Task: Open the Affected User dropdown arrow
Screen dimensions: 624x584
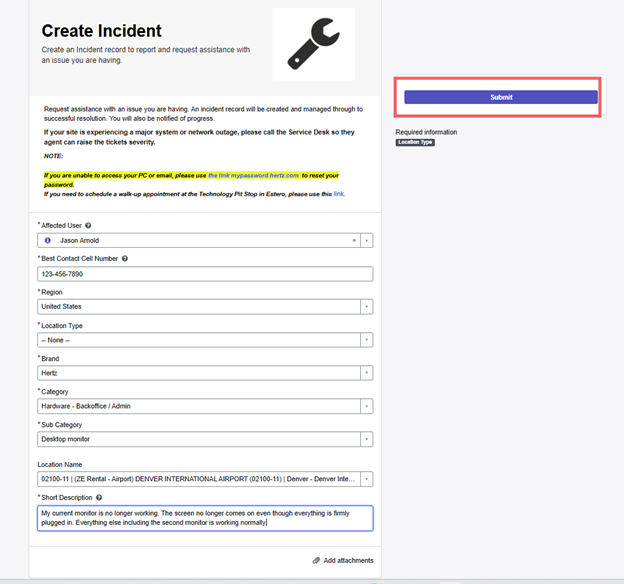Action: click(367, 240)
